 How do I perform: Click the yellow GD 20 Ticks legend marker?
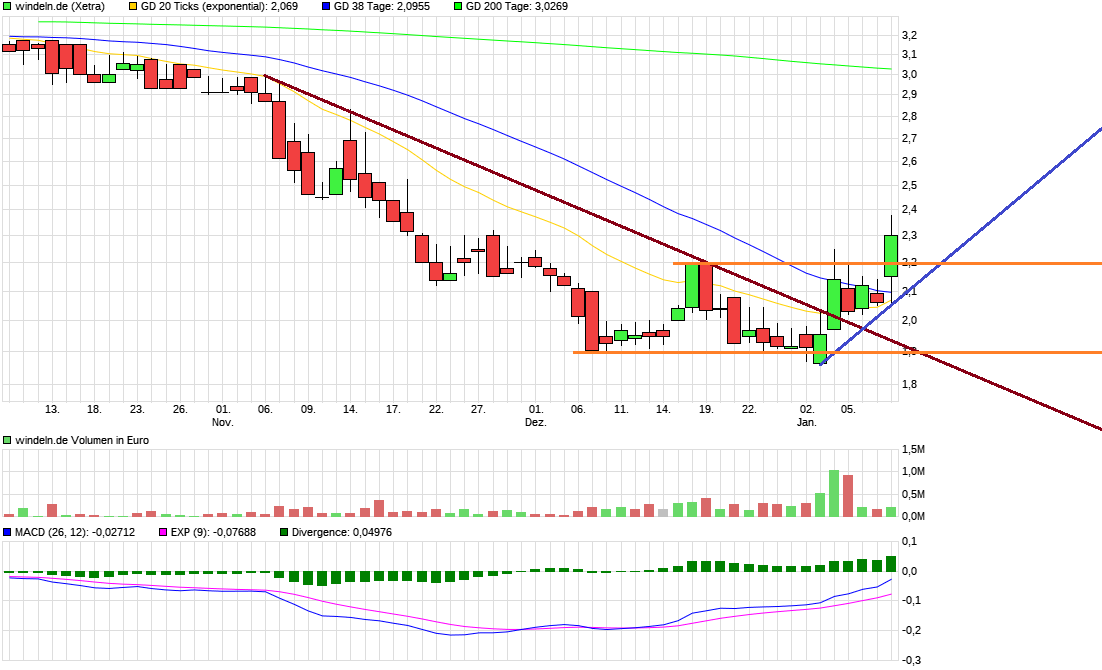pyautogui.click(x=133, y=6)
